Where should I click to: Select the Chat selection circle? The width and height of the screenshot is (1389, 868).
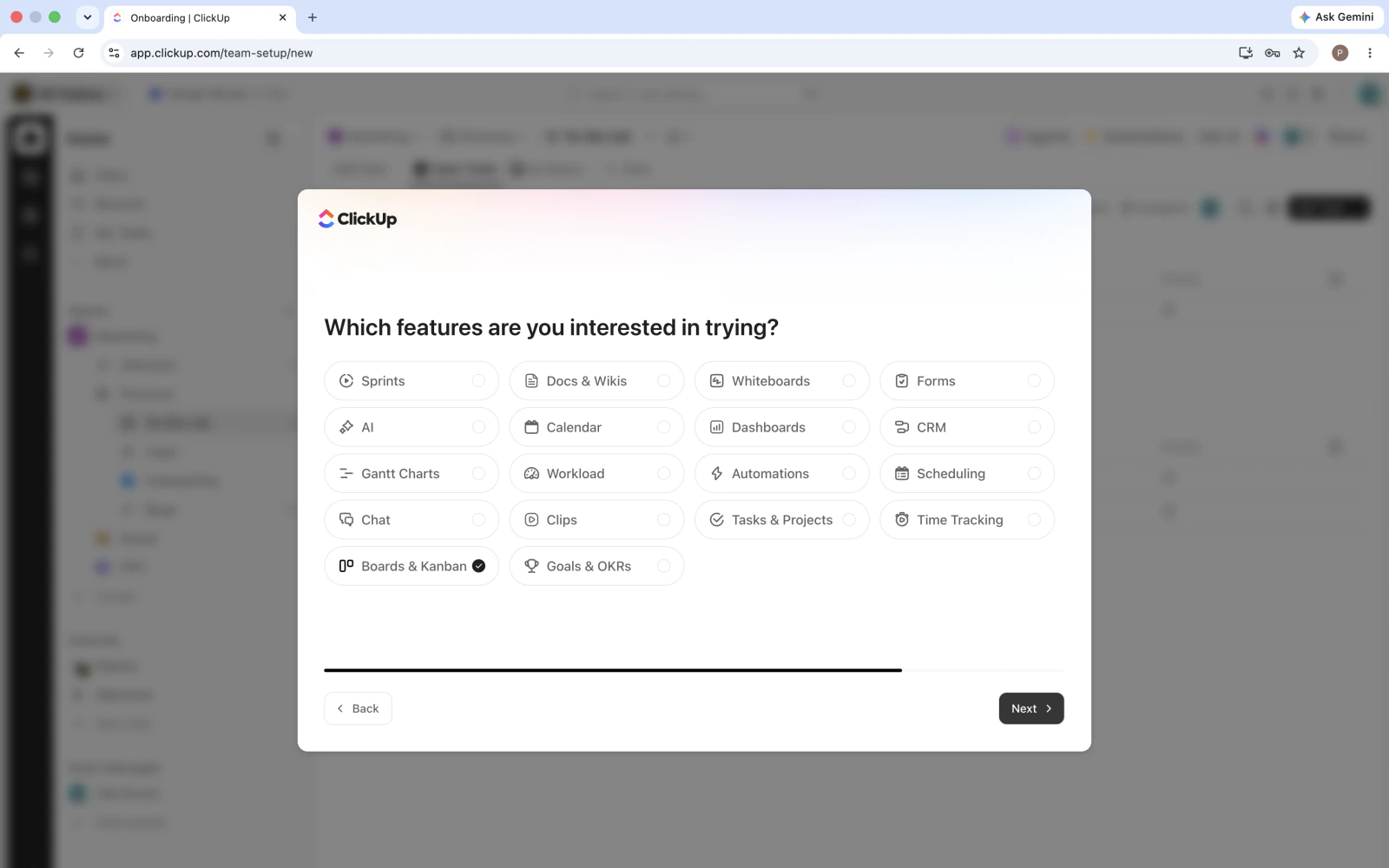pyautogui.click(x=478, y=520)
